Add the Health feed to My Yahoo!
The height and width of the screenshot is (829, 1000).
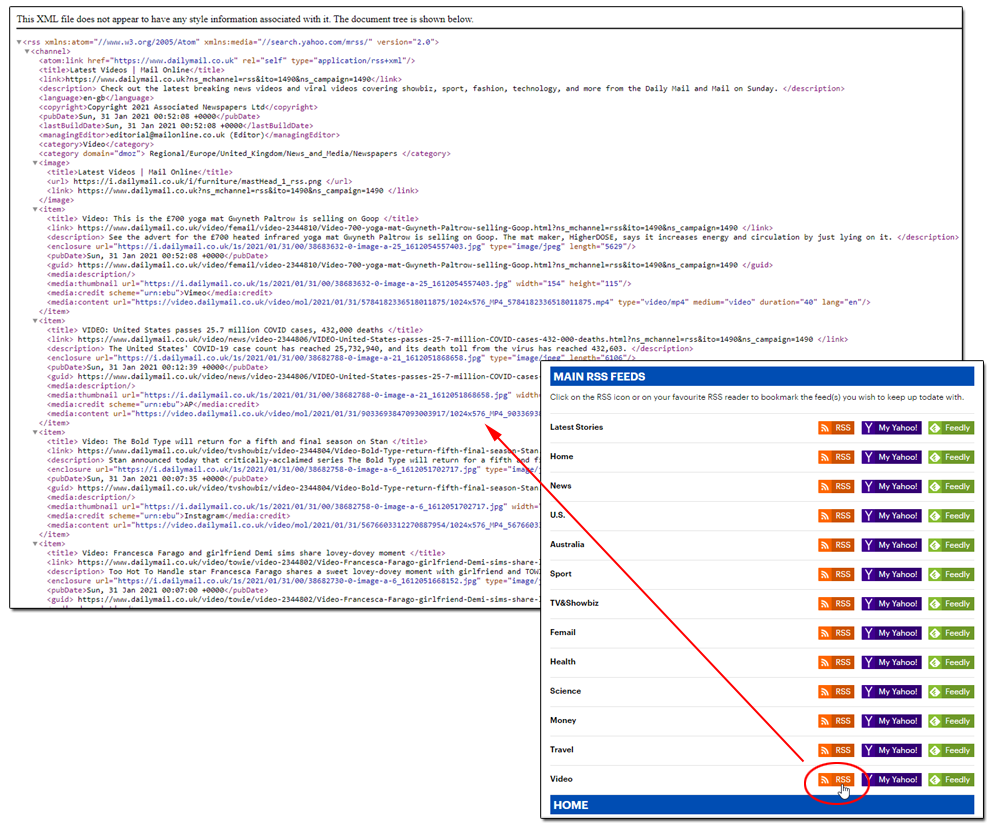pos(891,663)
